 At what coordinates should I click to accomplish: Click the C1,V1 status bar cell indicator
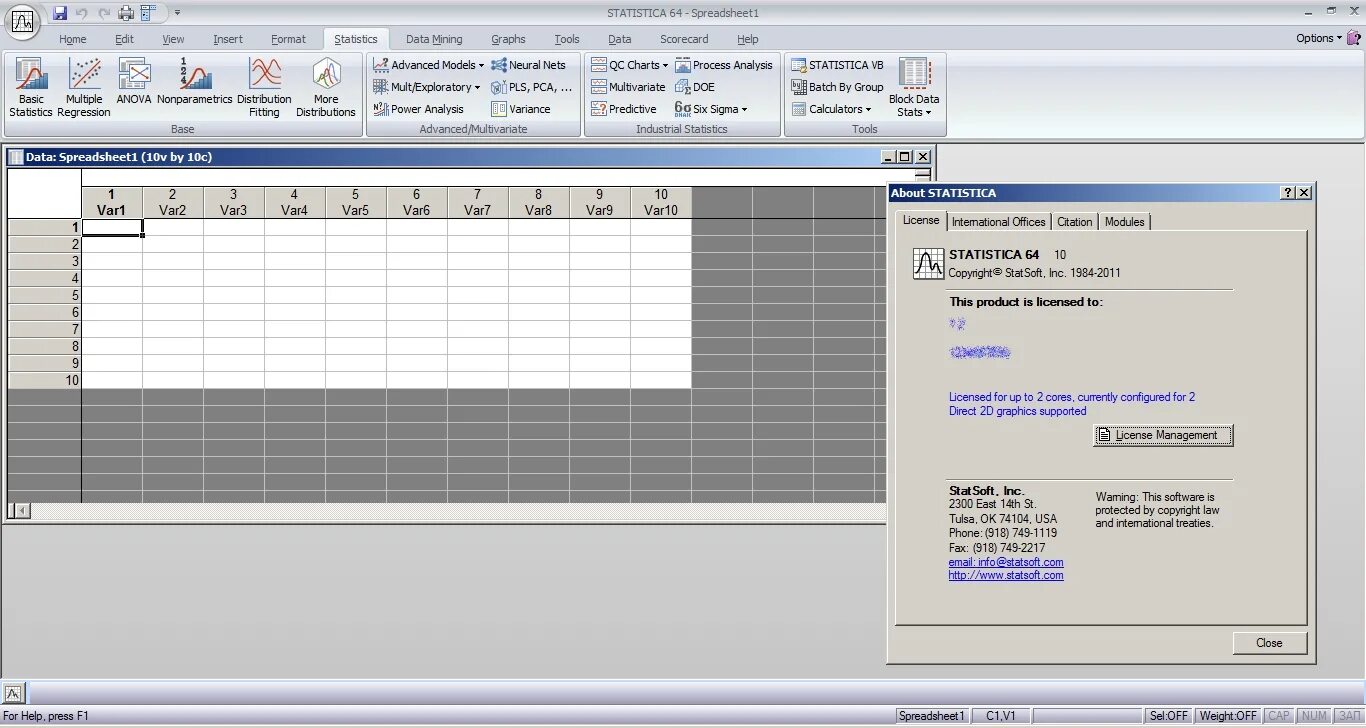point(1000,716)
